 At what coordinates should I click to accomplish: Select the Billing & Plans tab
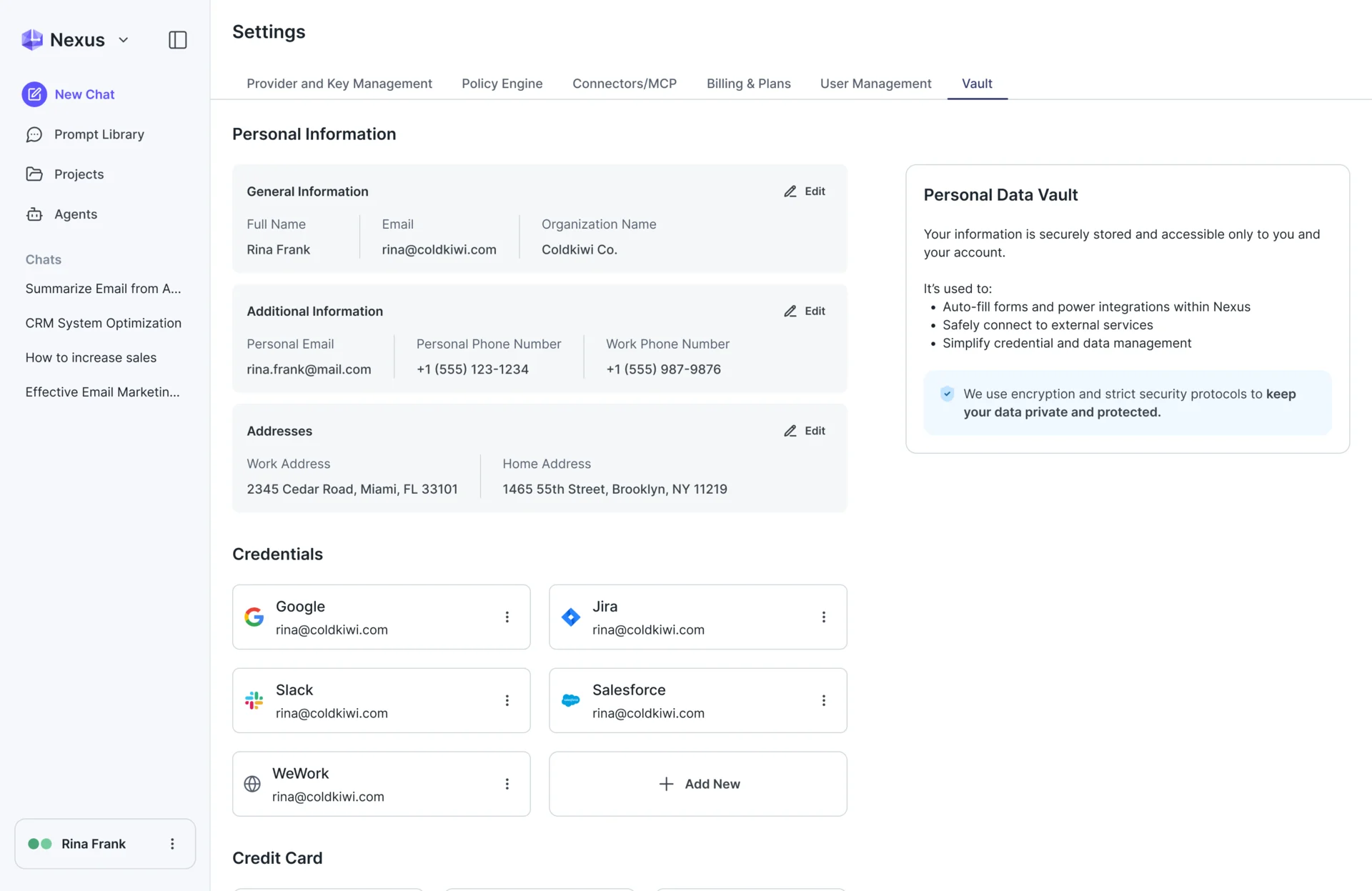(749, 84)
